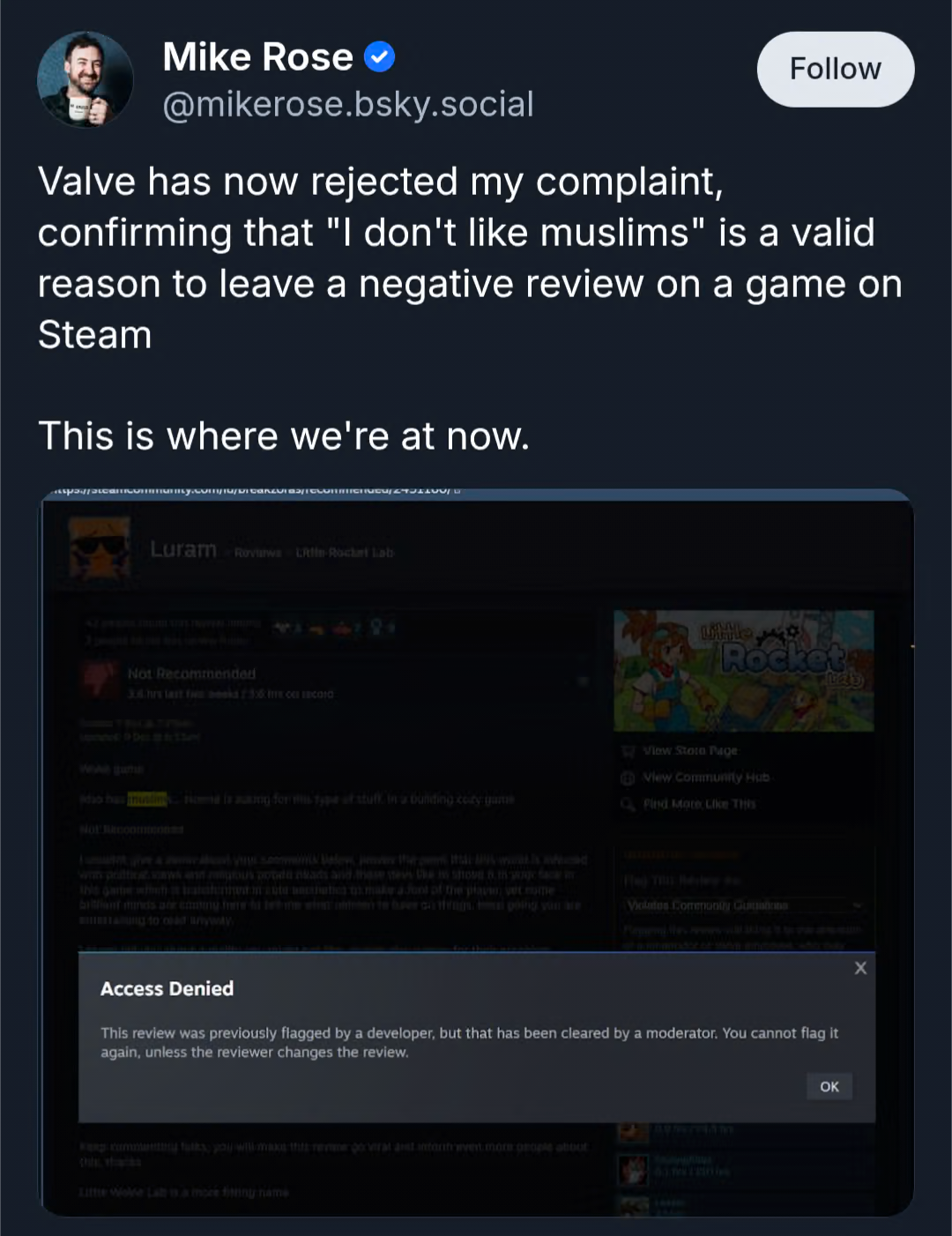Expand the Violates Community Guidelines dropdown
The image size is (952, 1236).
click(744, 905)
